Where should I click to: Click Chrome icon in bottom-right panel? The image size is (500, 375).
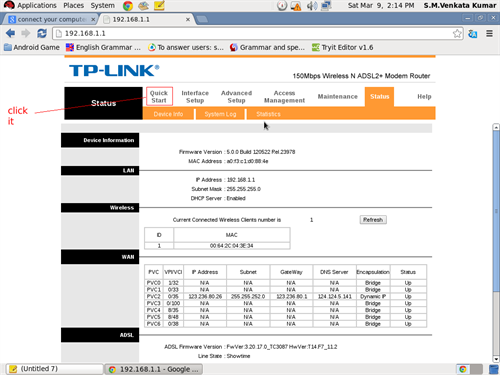[x=463, y=369]
